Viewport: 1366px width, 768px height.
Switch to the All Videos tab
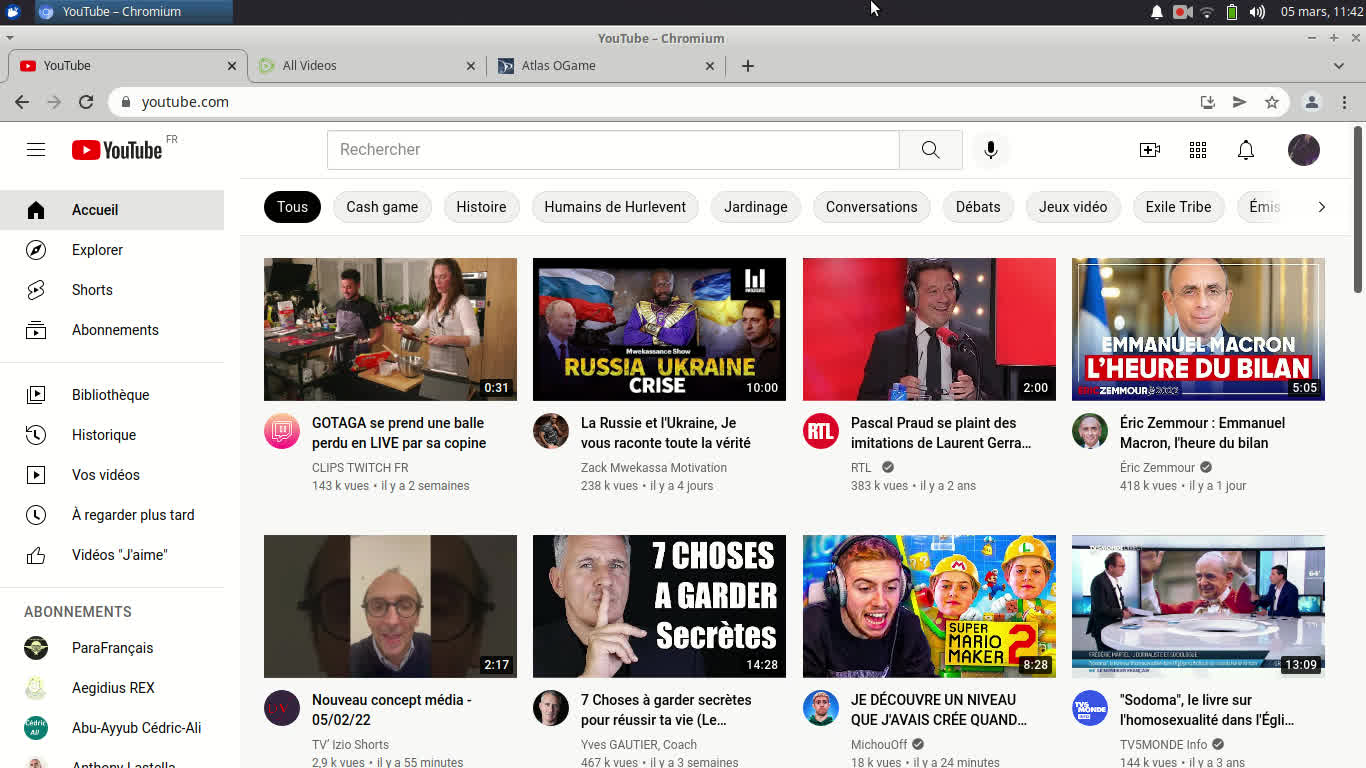click(x=366, y=66)
